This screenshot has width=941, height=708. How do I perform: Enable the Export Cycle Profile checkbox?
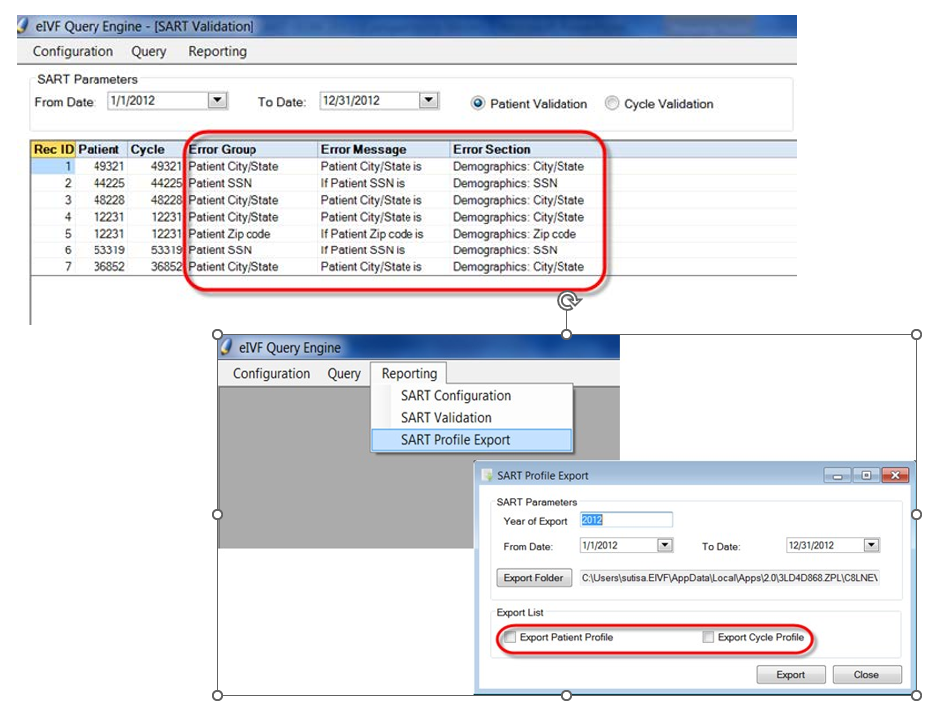tap(708, 637)
